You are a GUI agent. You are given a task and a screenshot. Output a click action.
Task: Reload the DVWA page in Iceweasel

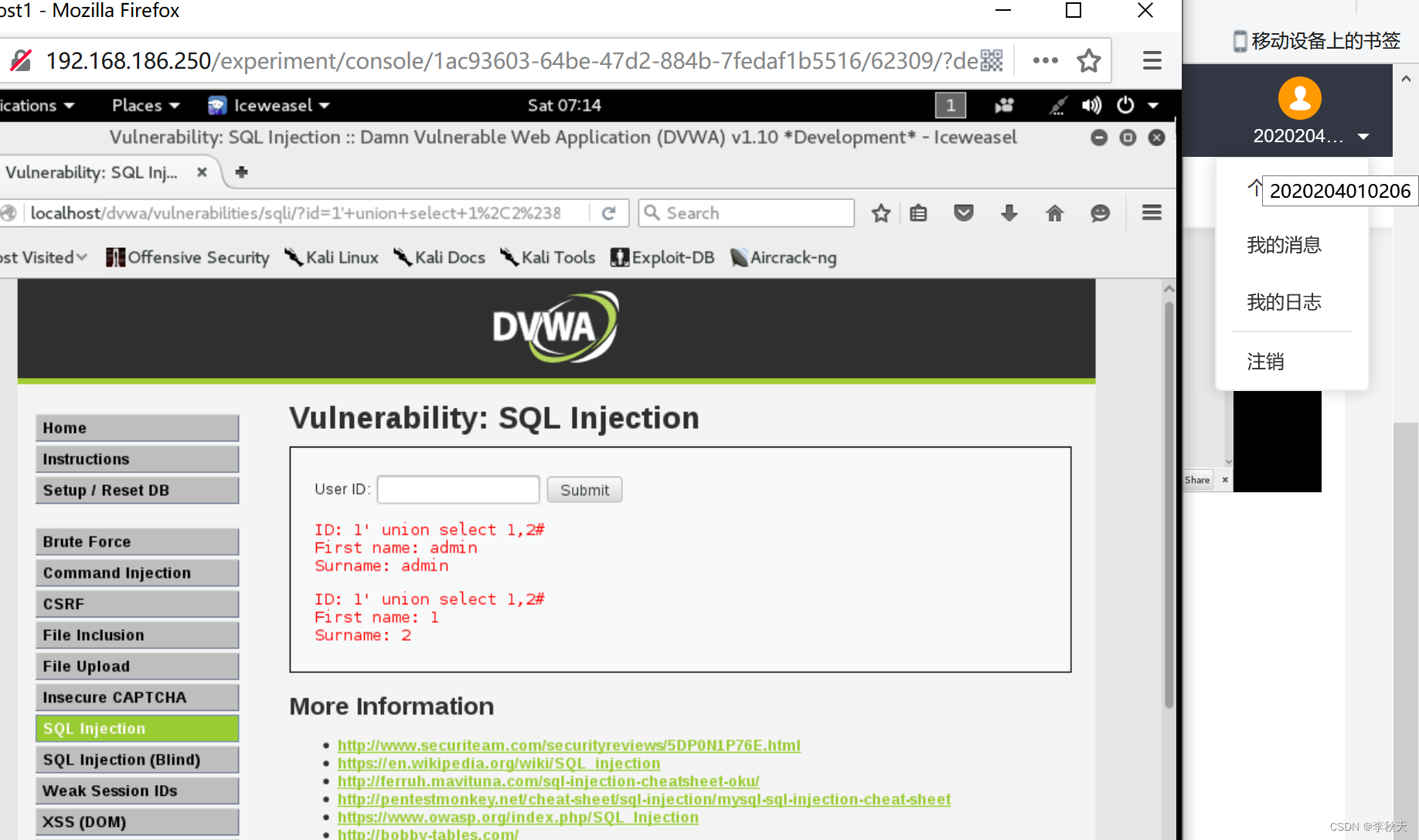coord(609,213)
